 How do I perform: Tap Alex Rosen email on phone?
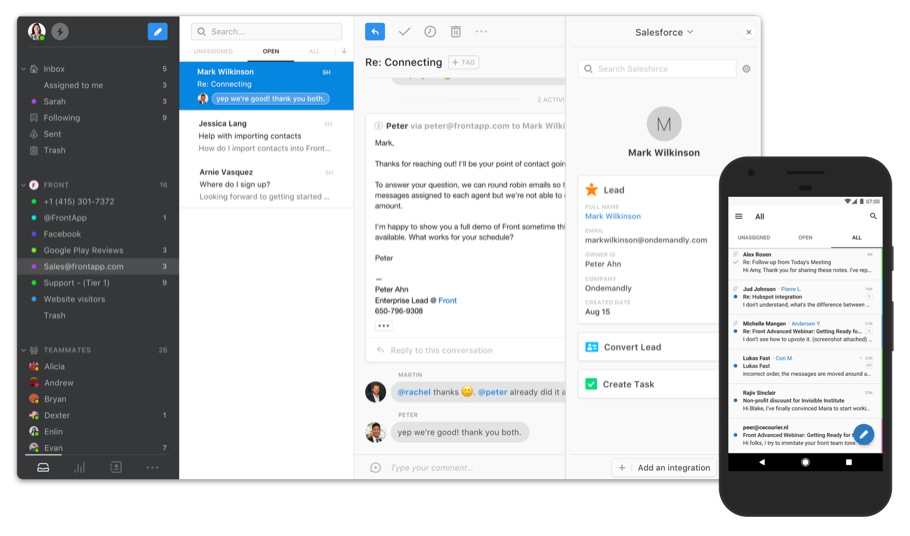coord(805,262)
